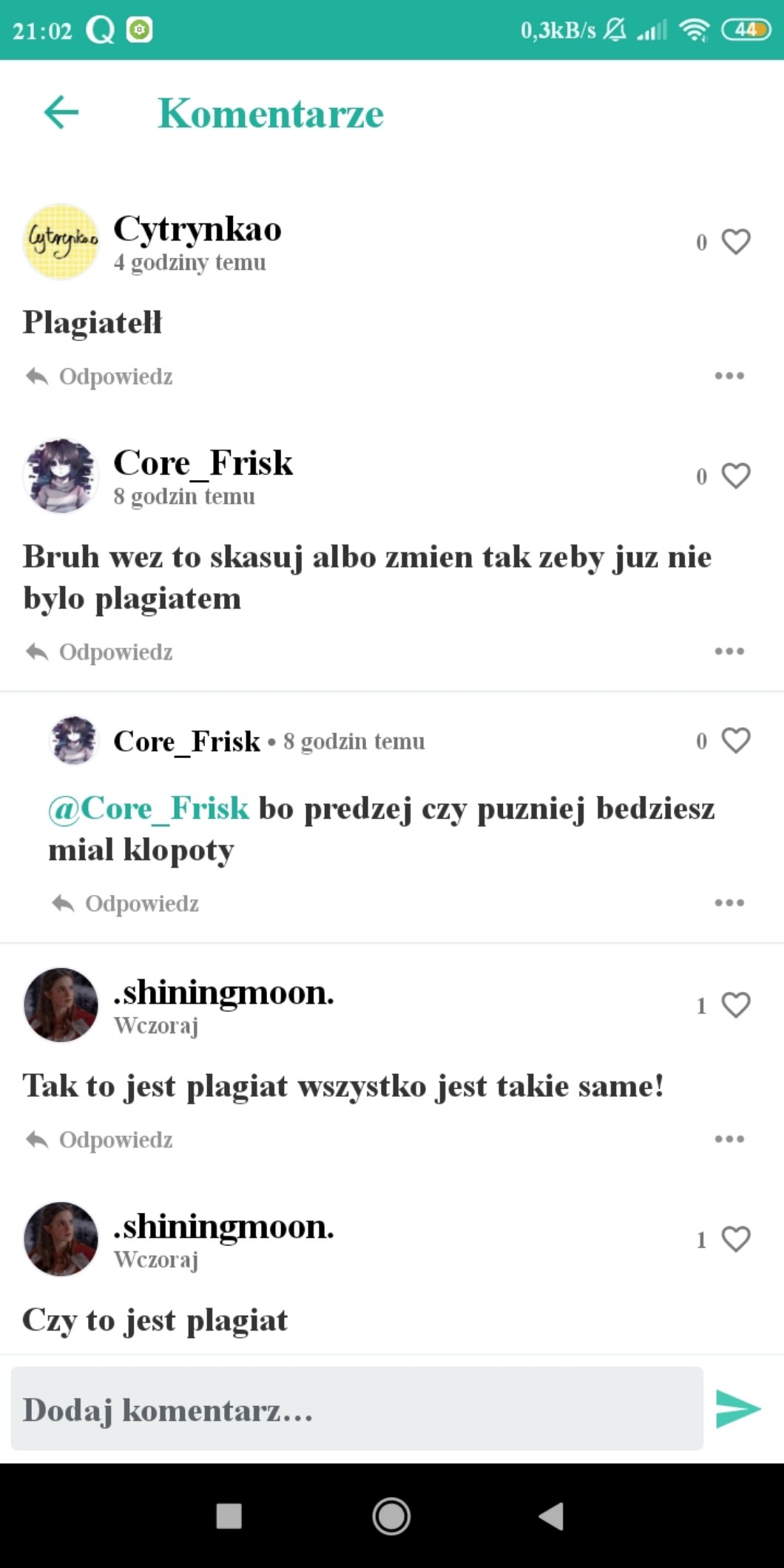The height and width of the screenshot is (1568, 784).
Task: Heart the 'Czy to jest plagiat' comment
Action: [x=736, y=1239]
